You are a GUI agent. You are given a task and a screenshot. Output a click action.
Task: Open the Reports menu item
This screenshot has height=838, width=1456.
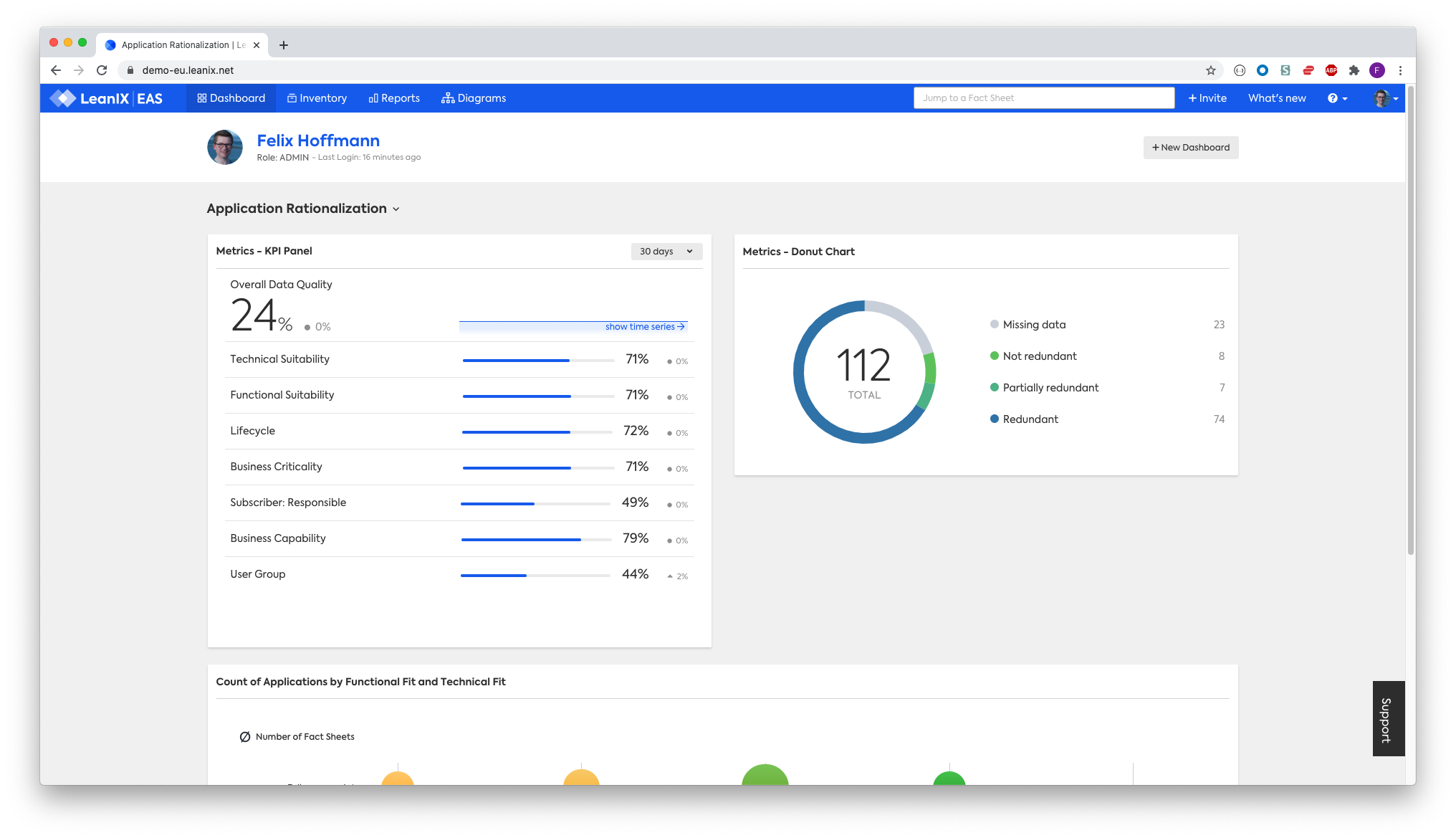click(x=394, y=98)
